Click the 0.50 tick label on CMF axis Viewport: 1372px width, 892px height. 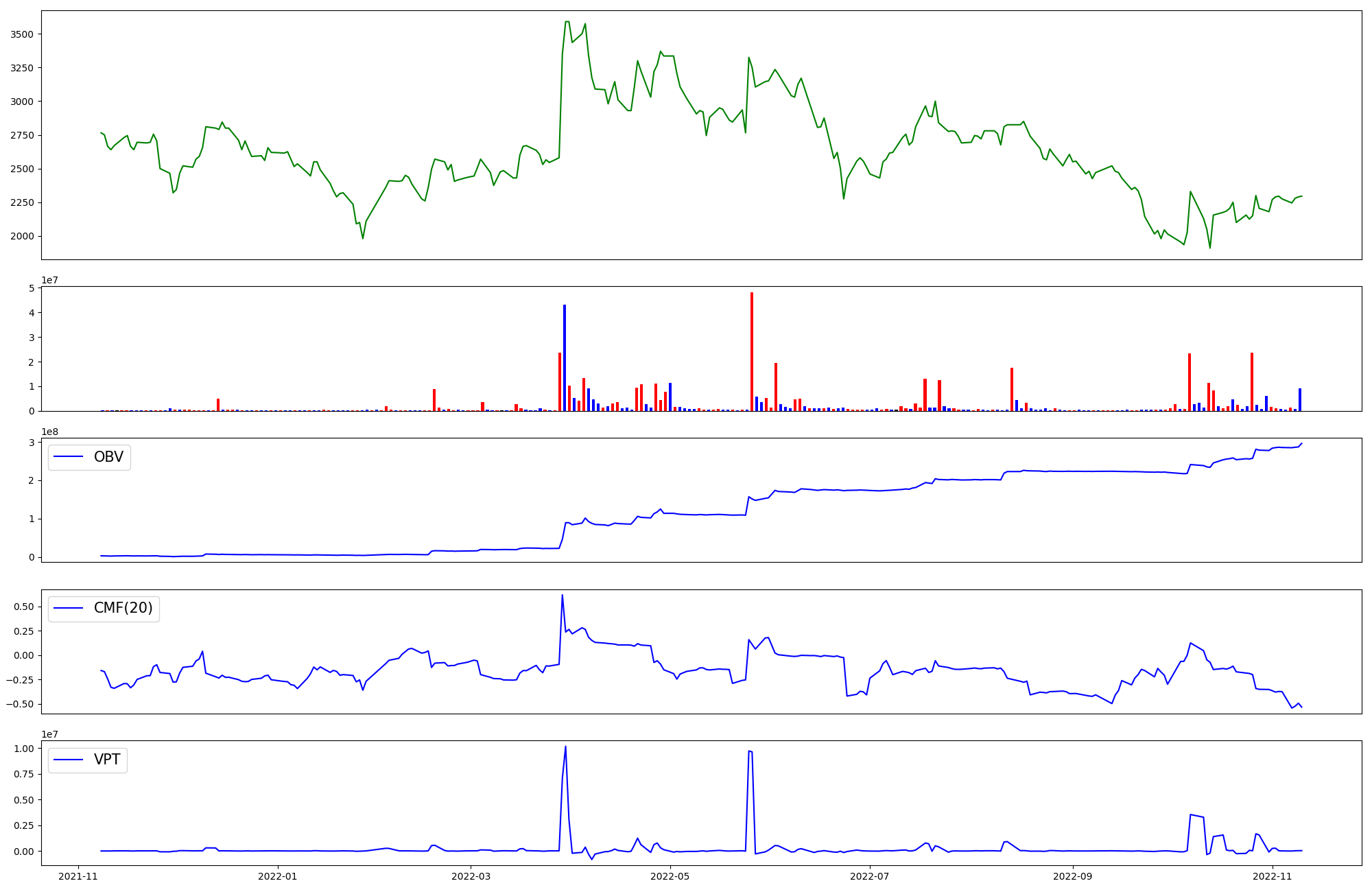[x=25, y=607]
